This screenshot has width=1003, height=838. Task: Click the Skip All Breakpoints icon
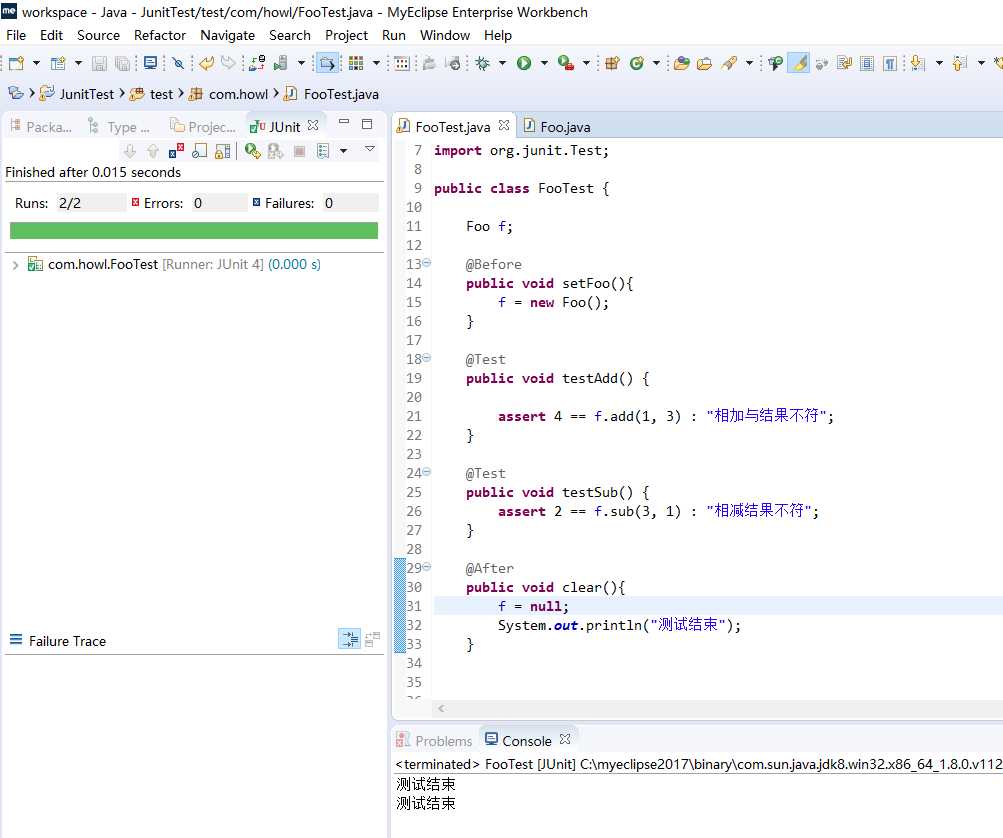[178, 63]
